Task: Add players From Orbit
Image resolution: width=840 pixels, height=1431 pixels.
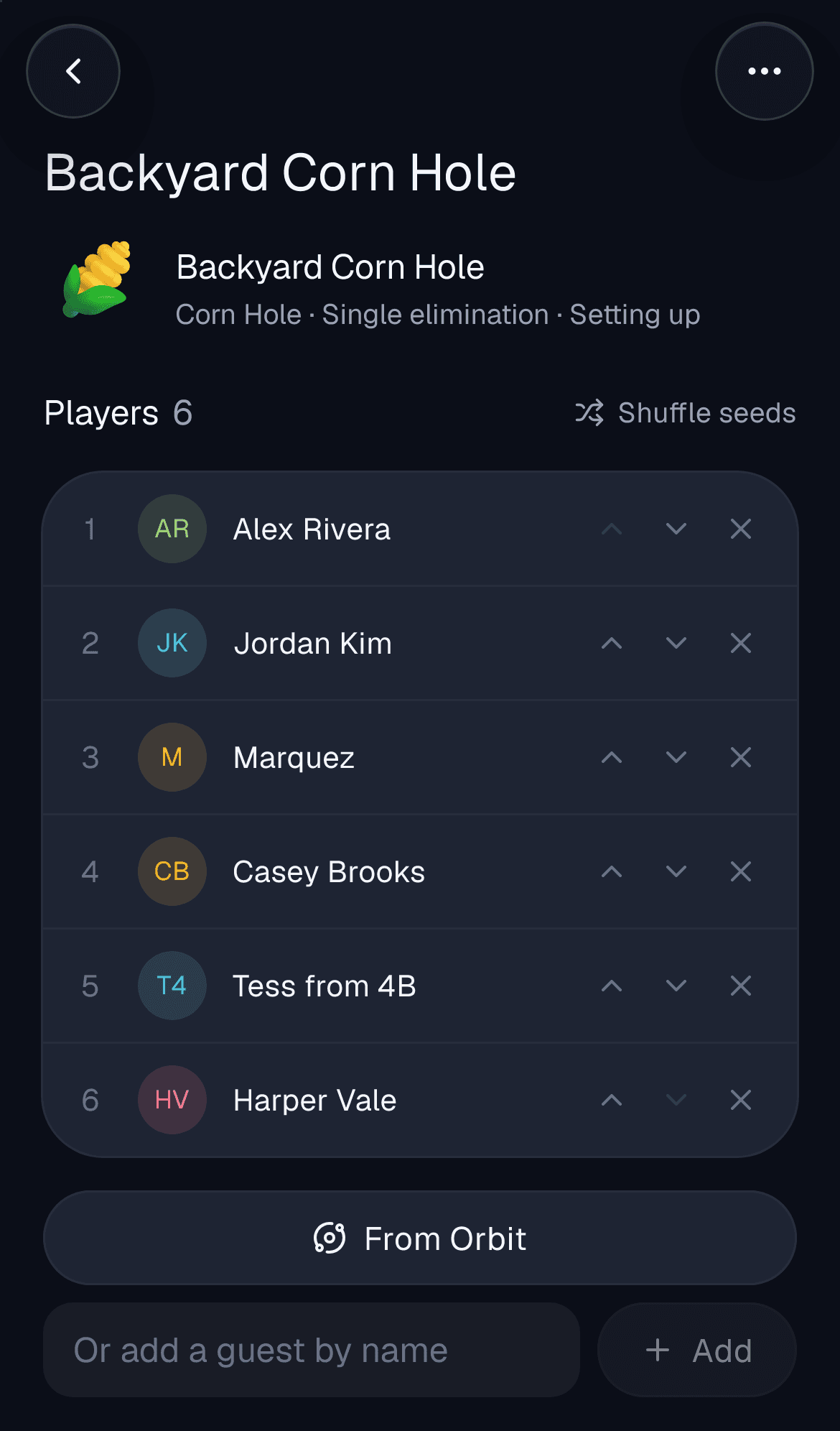Action: pyautogui.click(x=420, y=1238)
